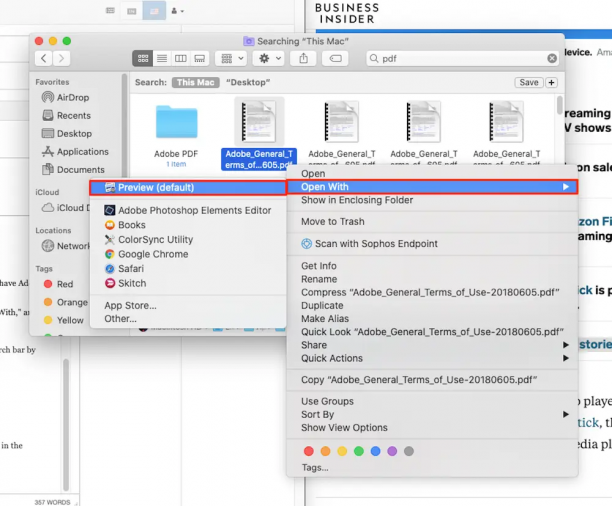612x506 pixels.
Task: Select the Red tag in sidebar
Action: 59,284
